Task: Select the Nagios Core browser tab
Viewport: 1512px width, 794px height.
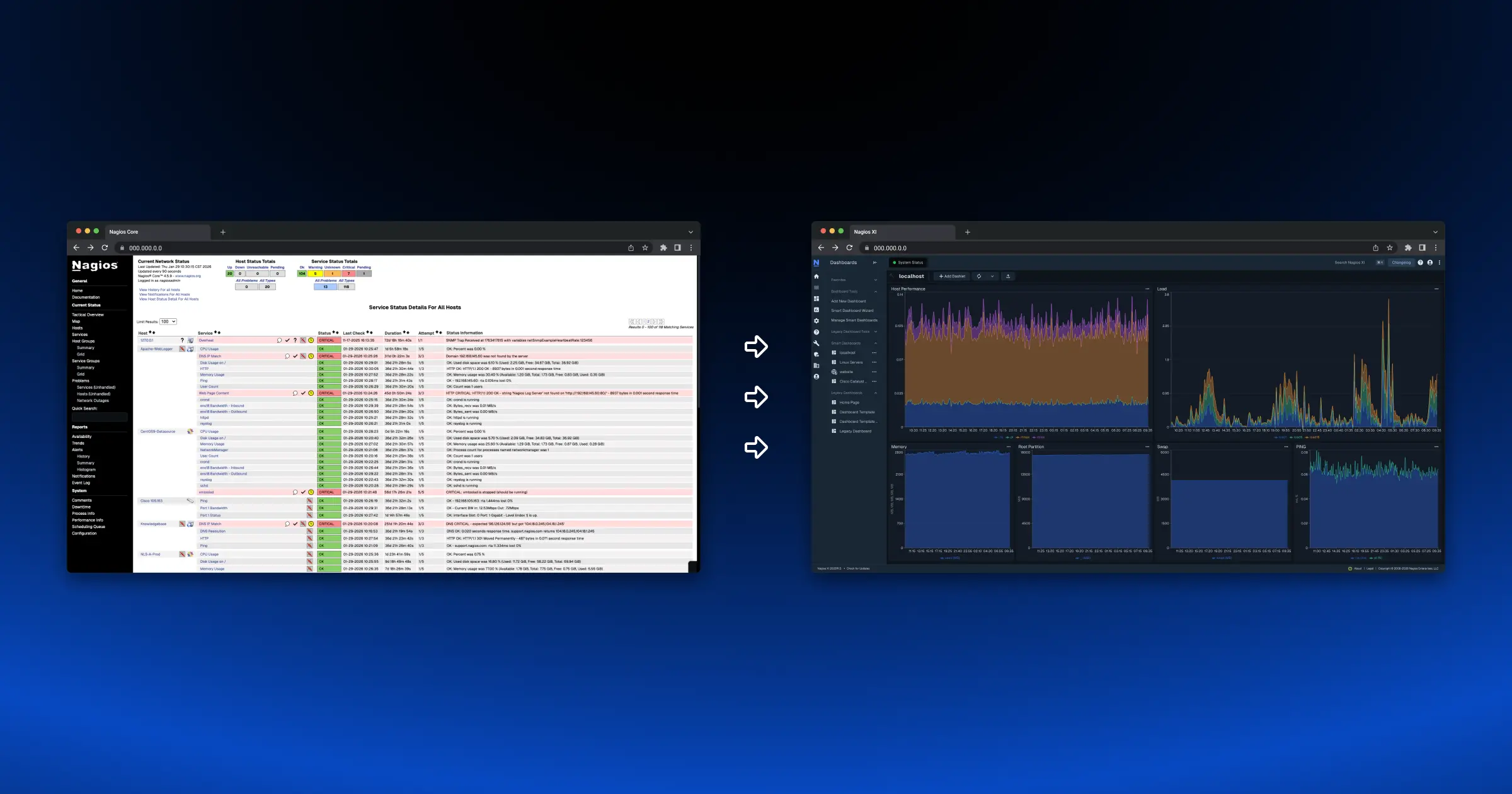Action: click(x=157, y=232)
